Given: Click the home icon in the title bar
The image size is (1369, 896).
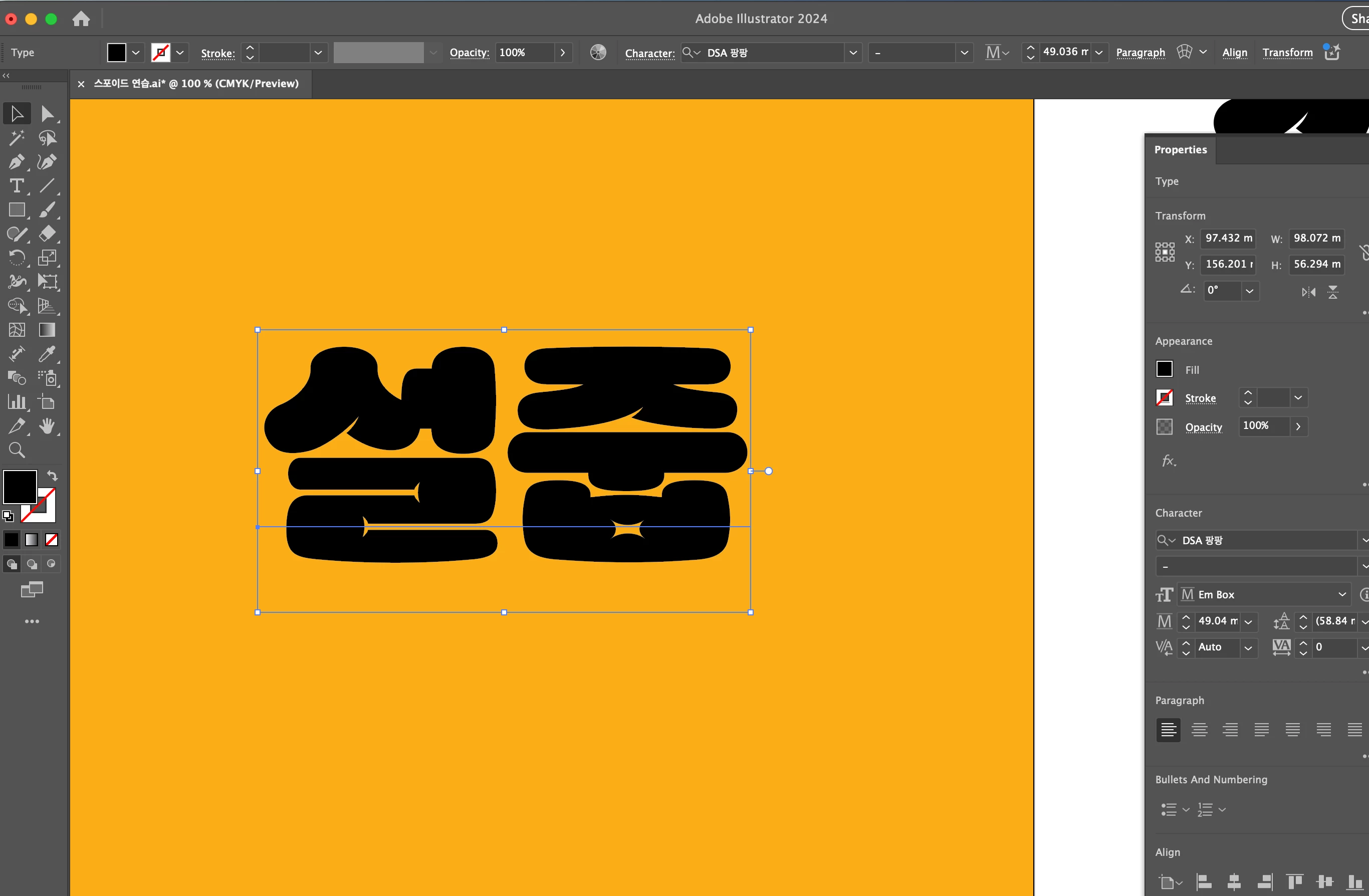Looking at the screenshot, I should click(x=81, y=19).
